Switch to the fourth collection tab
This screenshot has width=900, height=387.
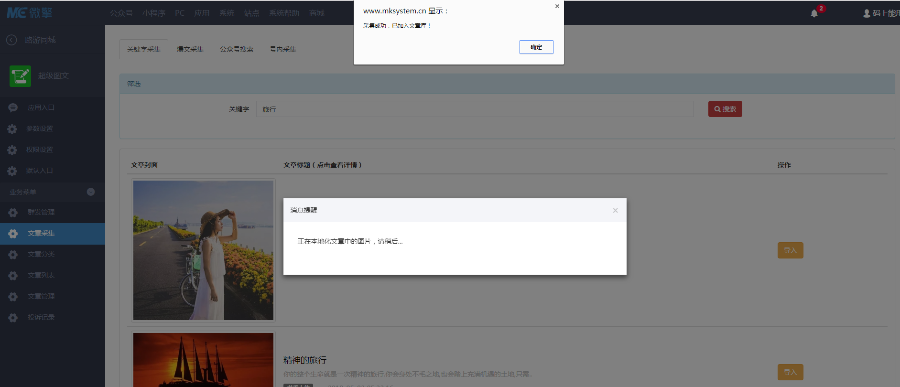pos(282,49)
